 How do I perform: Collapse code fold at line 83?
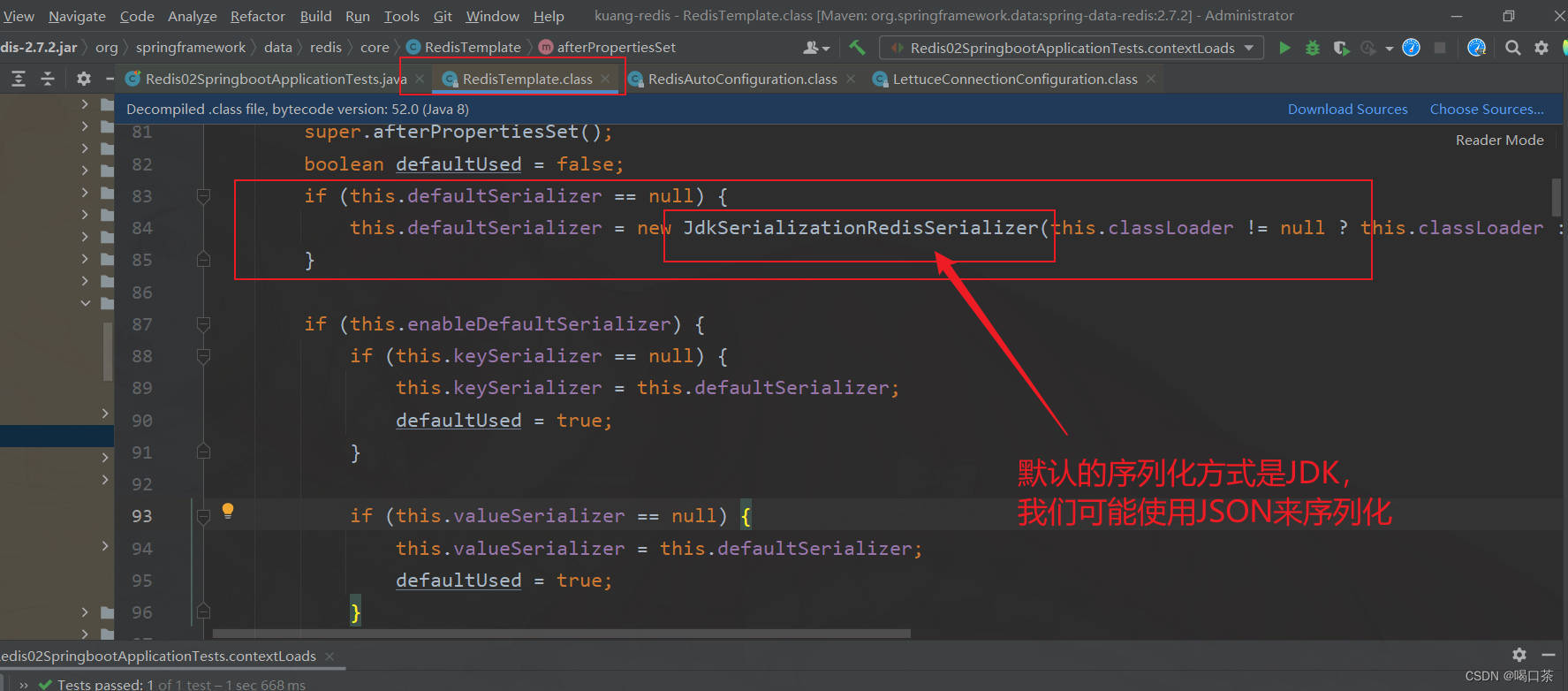[203, 195]
